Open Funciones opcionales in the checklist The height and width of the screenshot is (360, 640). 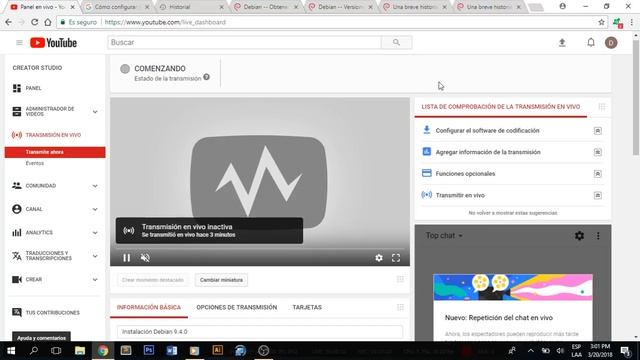tap(465, 173)
